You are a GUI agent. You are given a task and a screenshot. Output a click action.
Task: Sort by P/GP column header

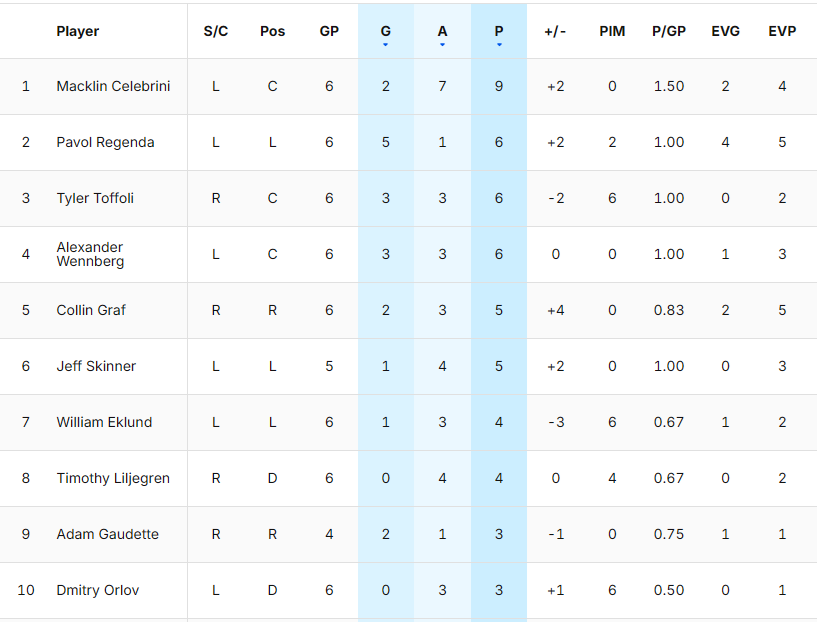point(669,31)
